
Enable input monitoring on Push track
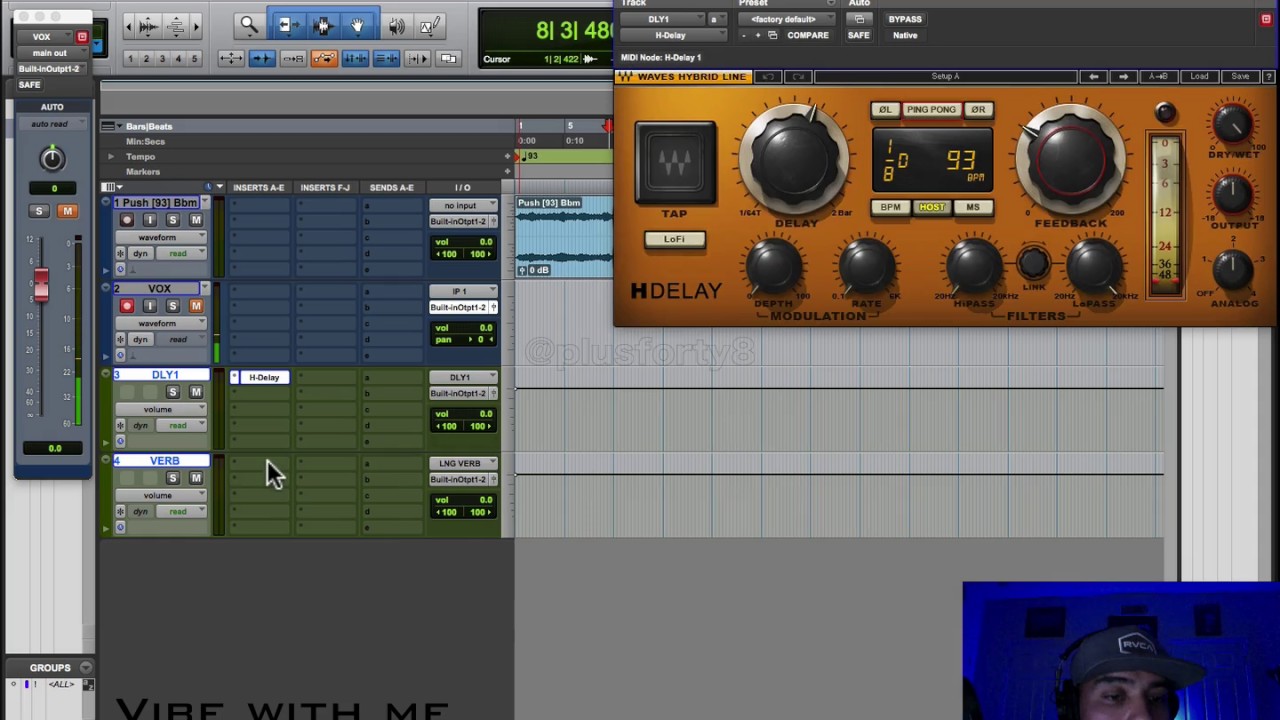(150, 220)
